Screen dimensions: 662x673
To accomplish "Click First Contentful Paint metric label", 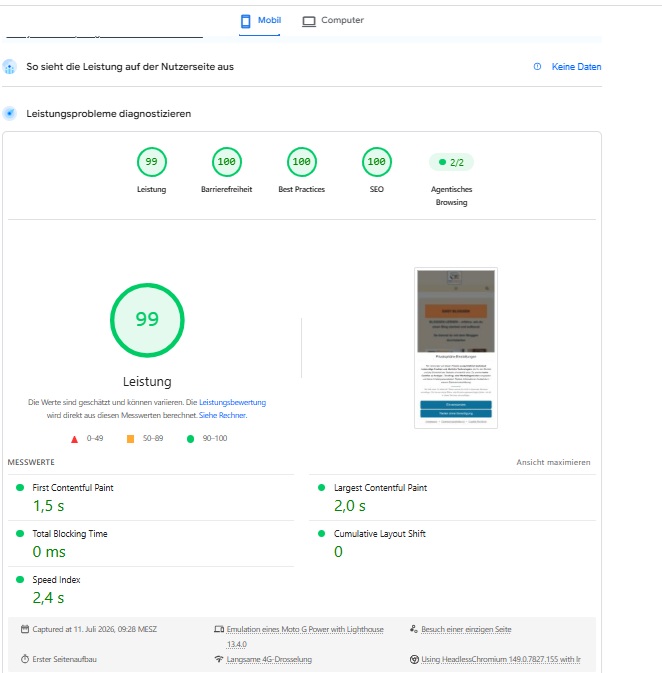I will (73, 488).
